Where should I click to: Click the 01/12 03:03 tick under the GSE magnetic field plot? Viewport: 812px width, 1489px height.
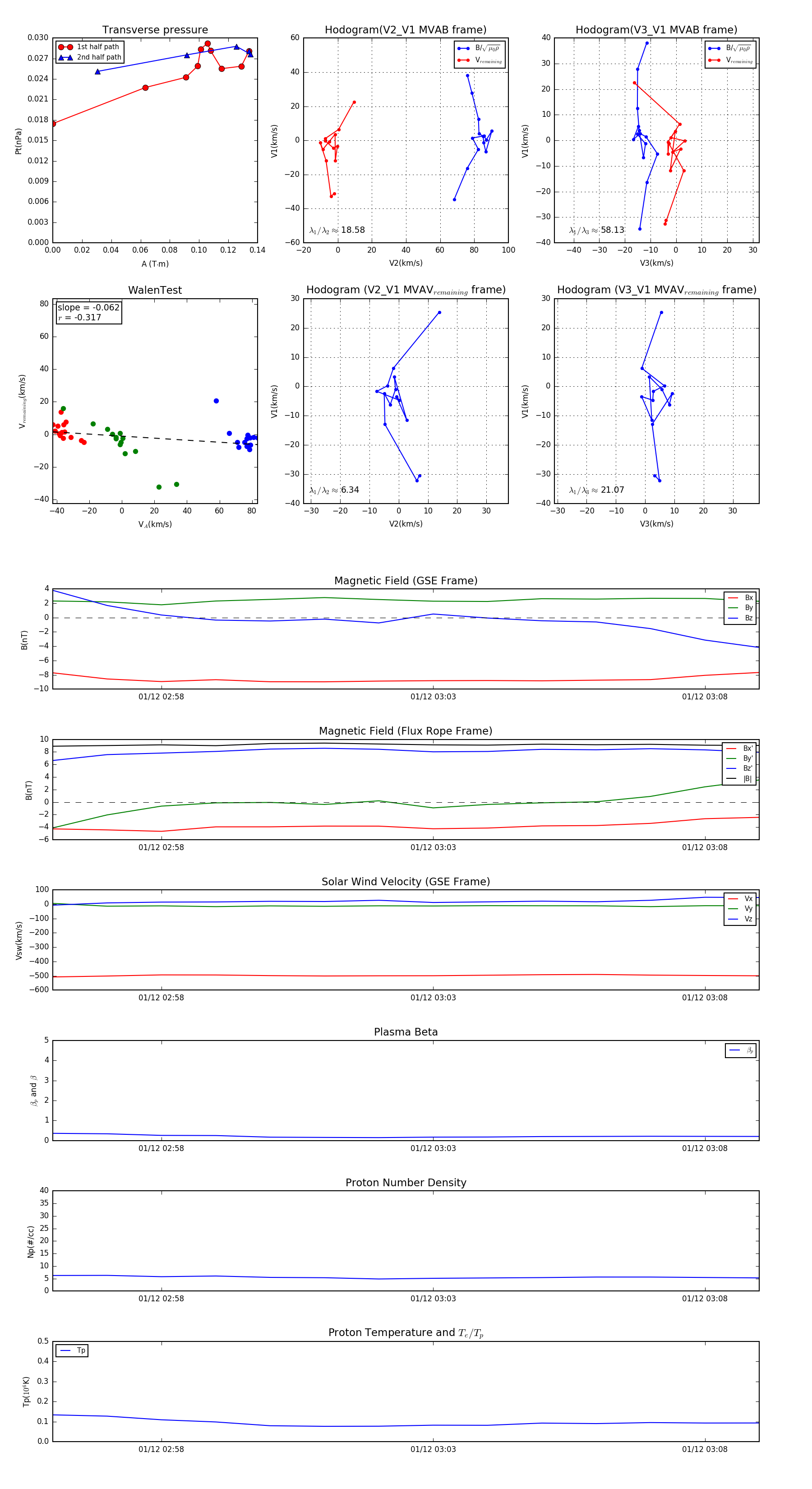tap(433, 697)
